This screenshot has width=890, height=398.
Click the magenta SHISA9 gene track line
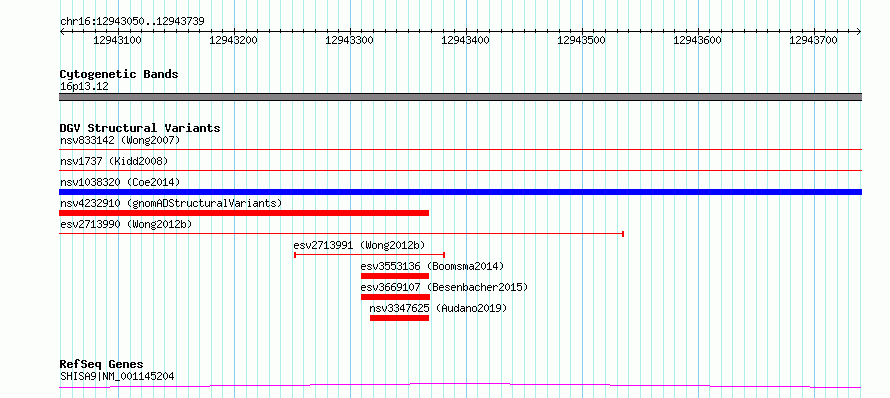[460, 386]
